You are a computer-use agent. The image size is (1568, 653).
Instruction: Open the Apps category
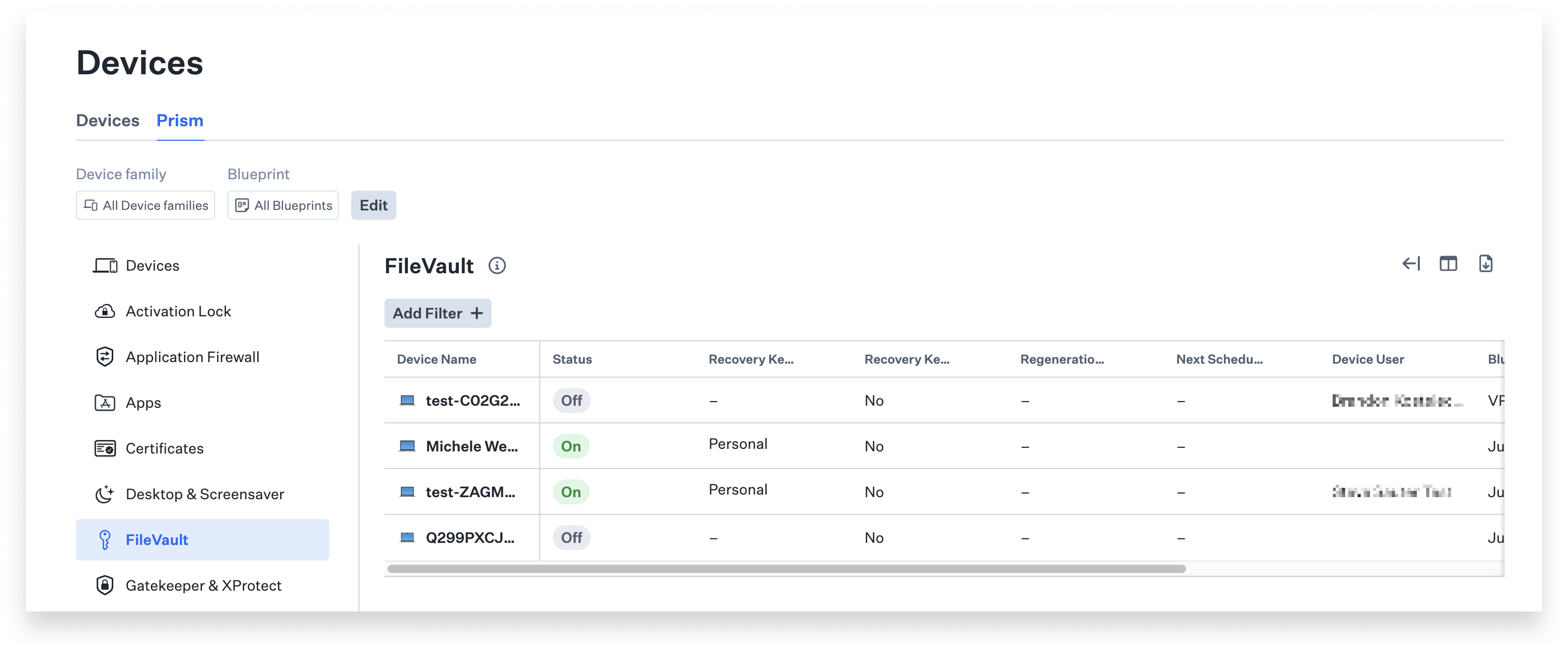tap(143, 403)
